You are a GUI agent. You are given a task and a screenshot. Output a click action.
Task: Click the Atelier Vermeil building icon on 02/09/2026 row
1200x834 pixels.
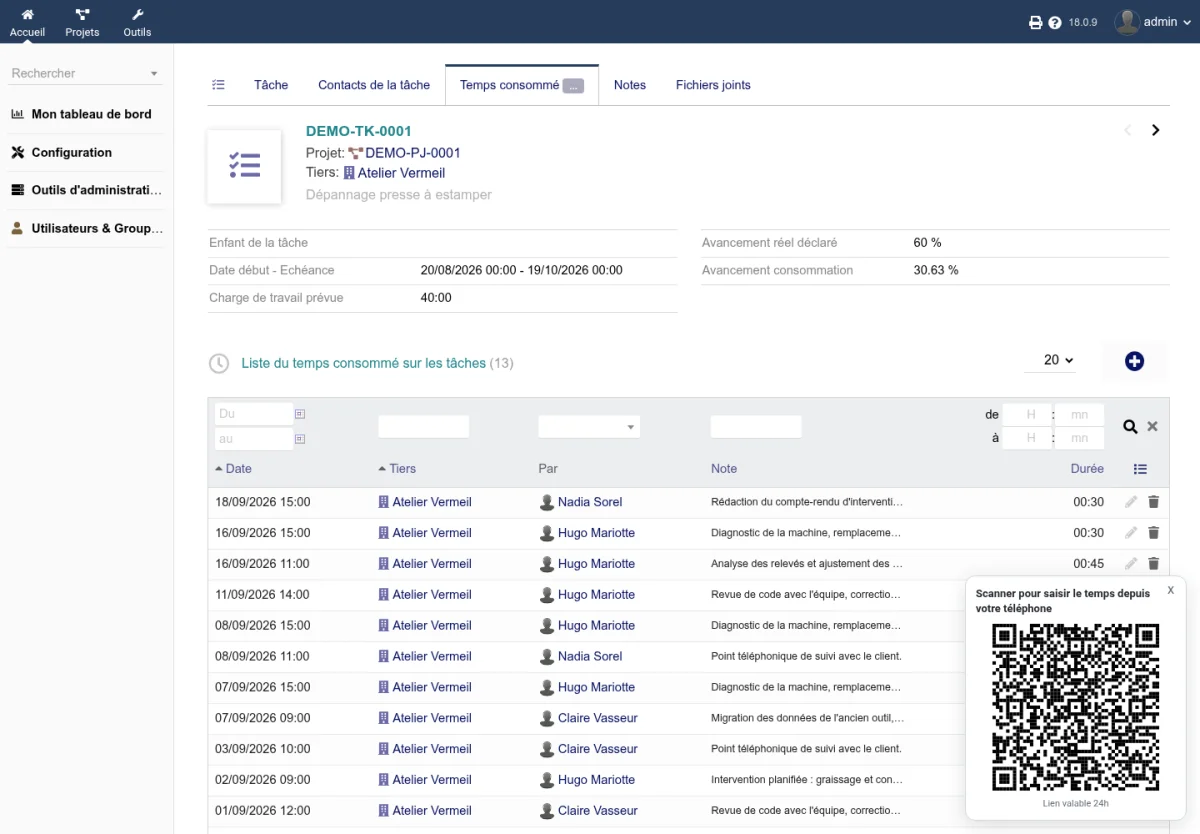[383, 780]
